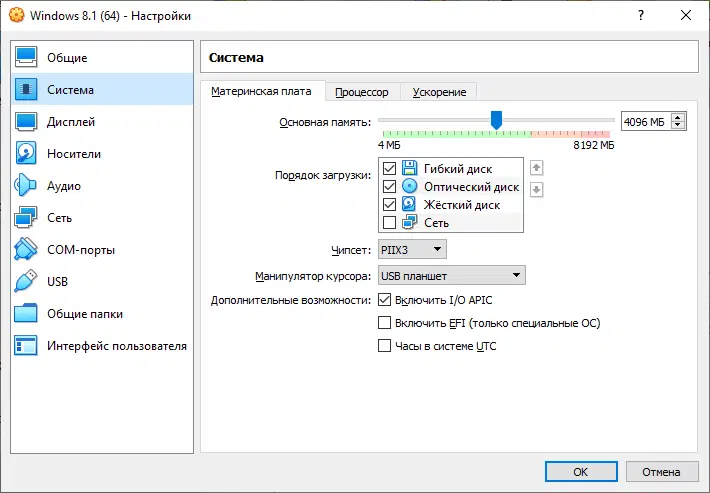Open the Общие settings icon
The width and height of the screenshot is (710, 493).
(x=27, y=58)
